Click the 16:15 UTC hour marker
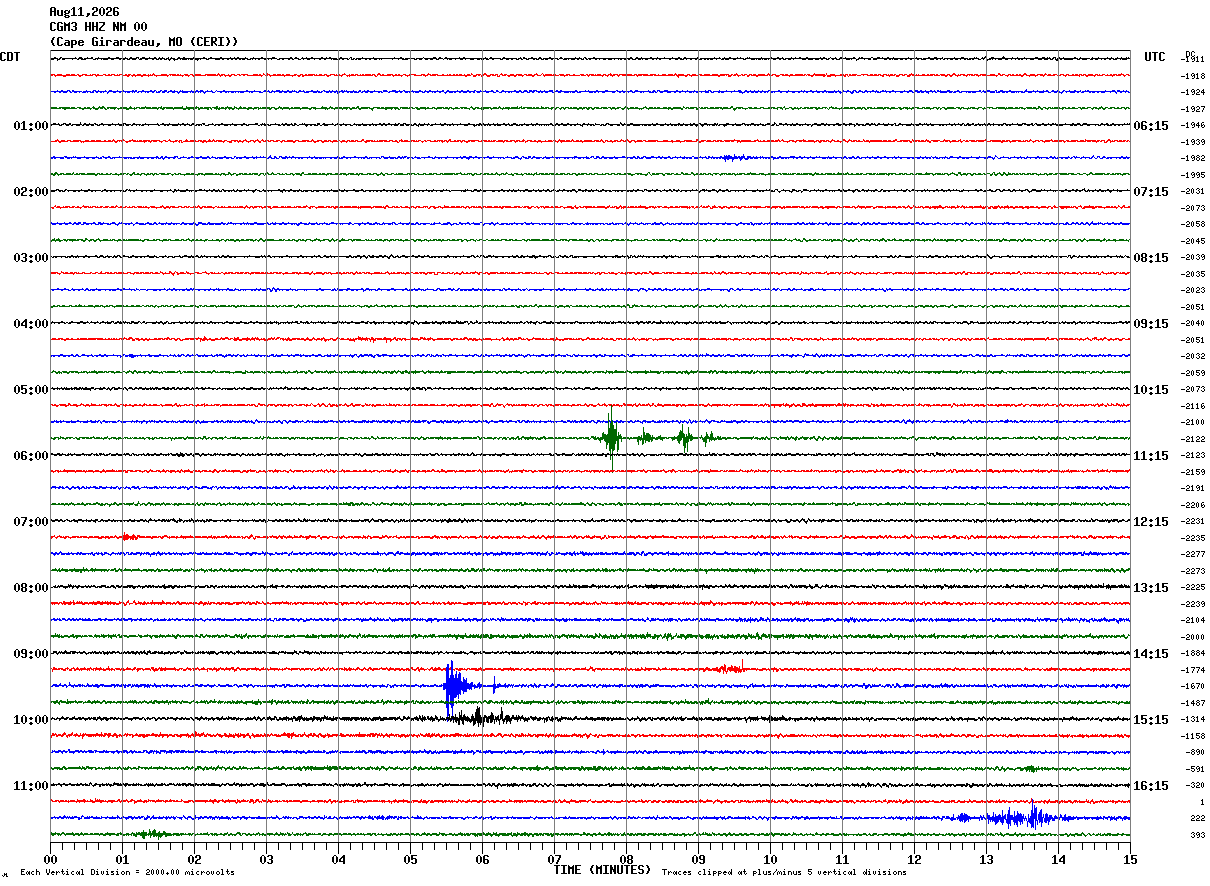1210x886 pixels. click(1151, 786)
